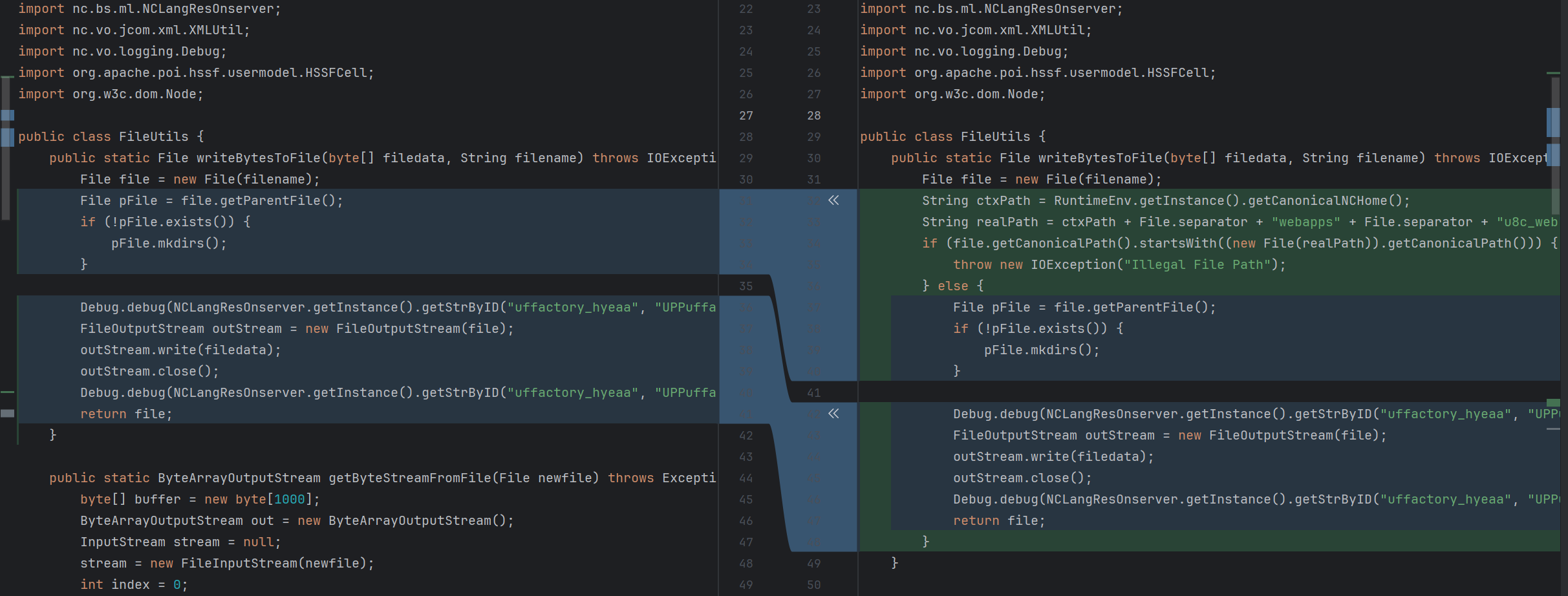This screenshot has height=596, width=1568.
Task: Click the FileUtils class name in left pane
Action: coord(153,136)
